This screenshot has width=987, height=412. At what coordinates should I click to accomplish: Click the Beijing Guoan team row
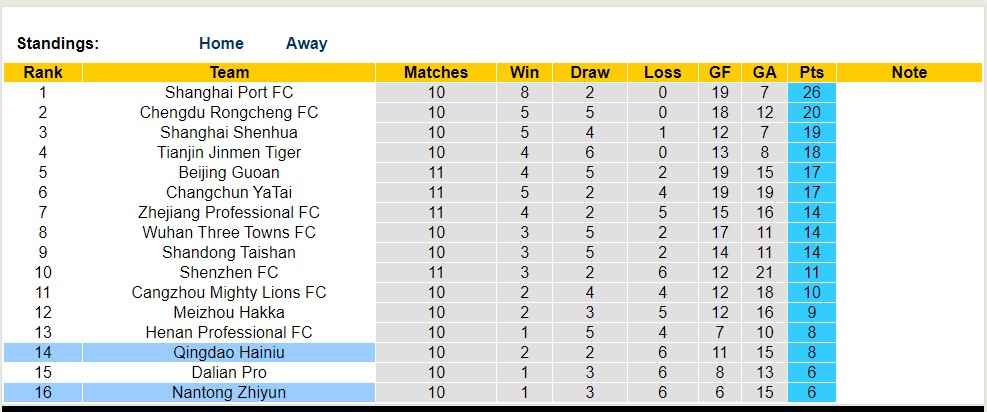click(x=229, y=172)
